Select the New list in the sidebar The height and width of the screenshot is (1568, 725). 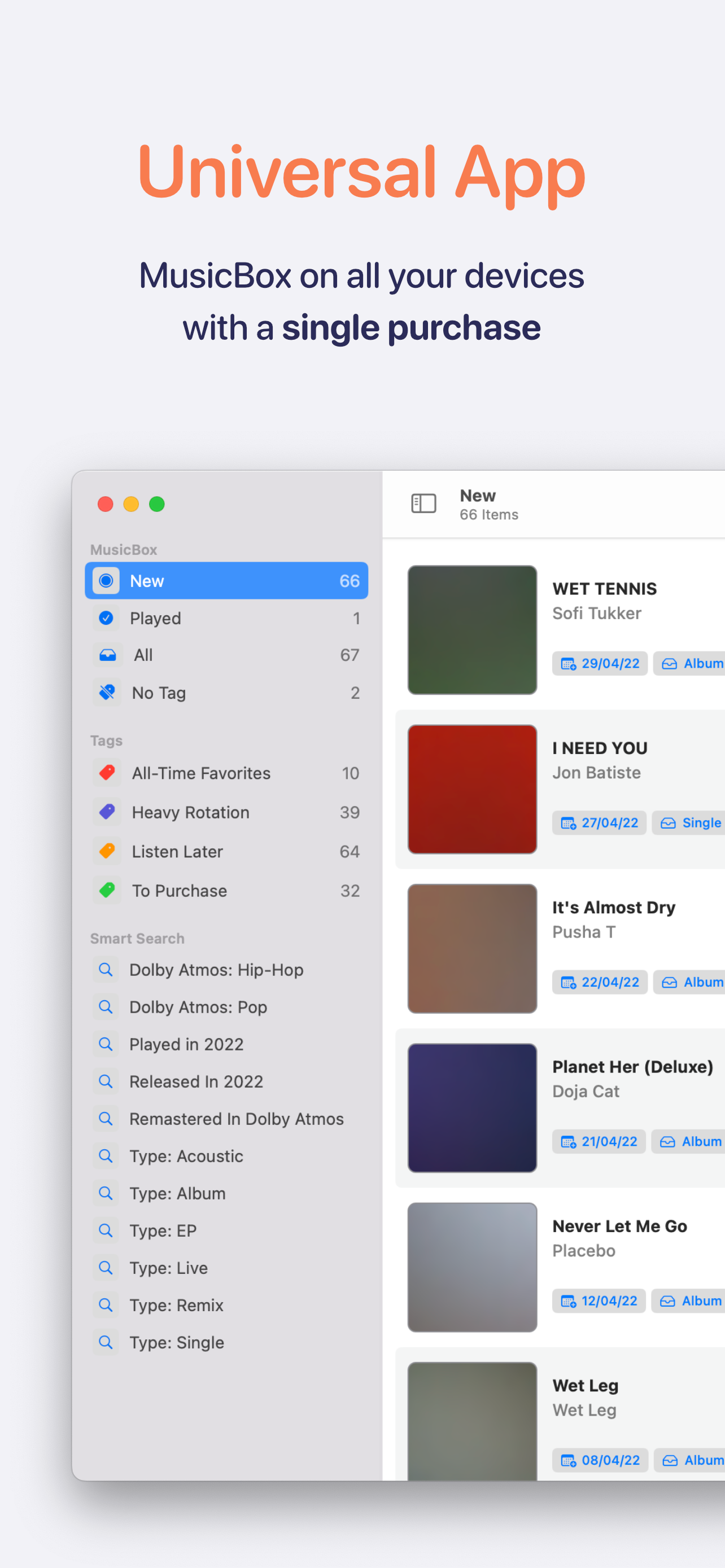click(226, 581)
